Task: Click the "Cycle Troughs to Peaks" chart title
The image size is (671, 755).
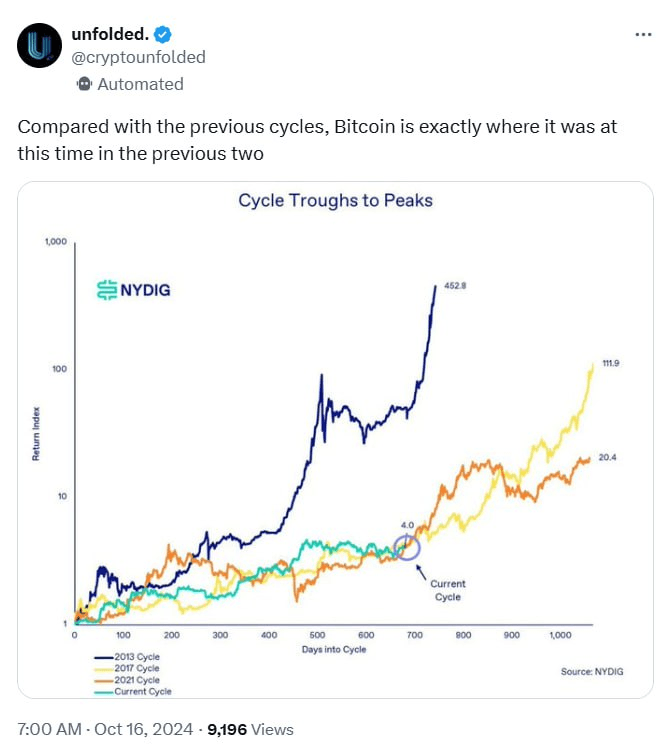Action: pos(335,200)
